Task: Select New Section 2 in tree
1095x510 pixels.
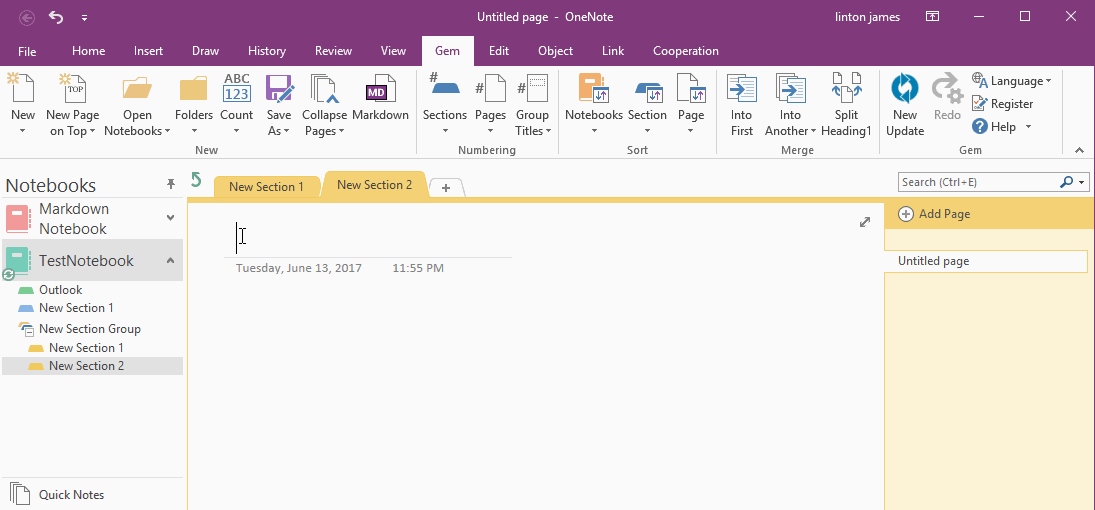Action: coord(91,365)
